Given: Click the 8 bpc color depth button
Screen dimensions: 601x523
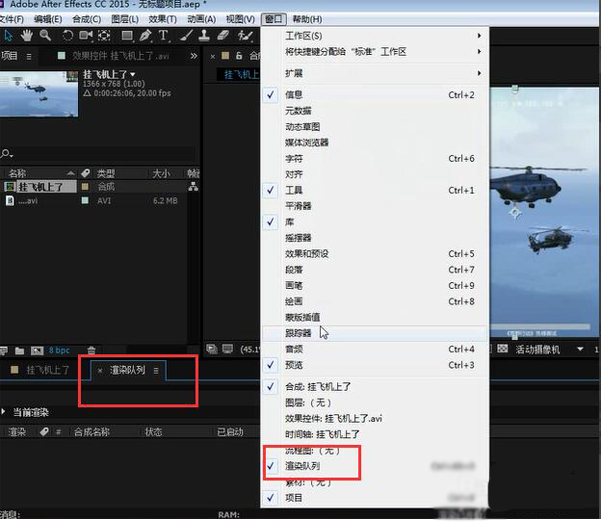Looking at the screenshot, I should pos(59,350).
